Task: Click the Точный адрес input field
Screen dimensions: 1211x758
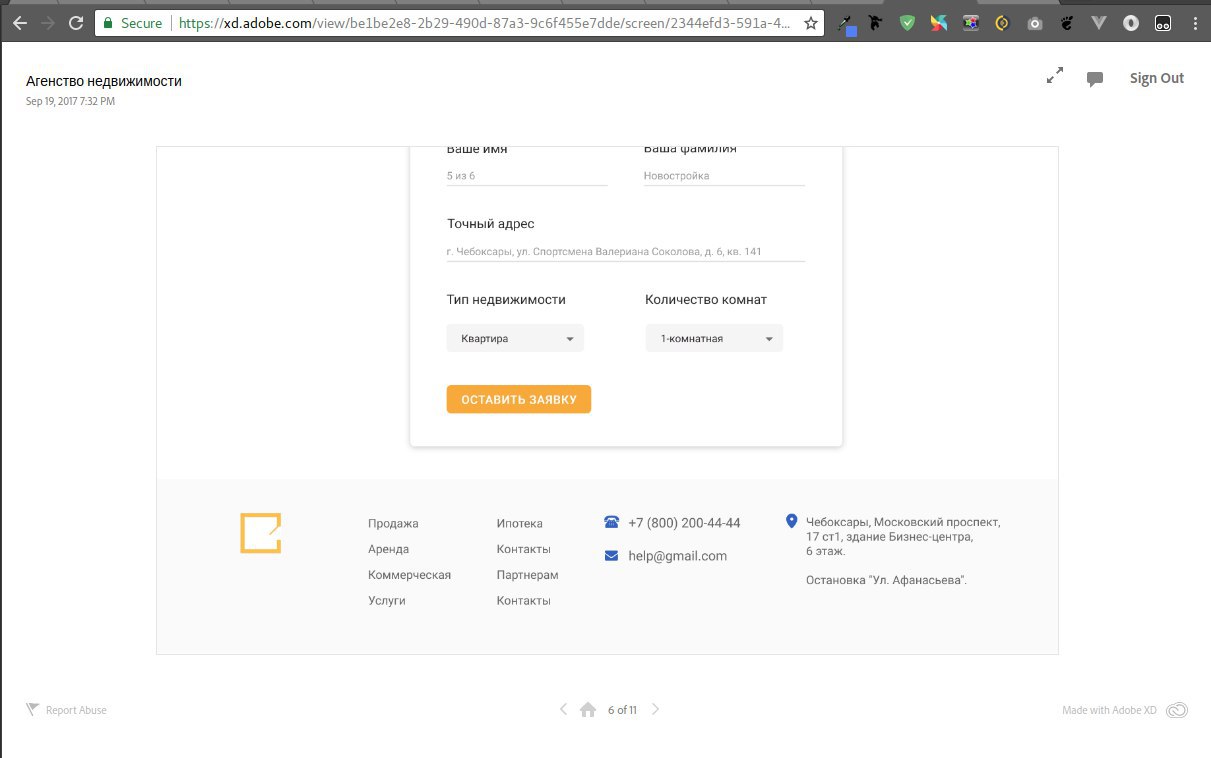Action: [626, 252]
